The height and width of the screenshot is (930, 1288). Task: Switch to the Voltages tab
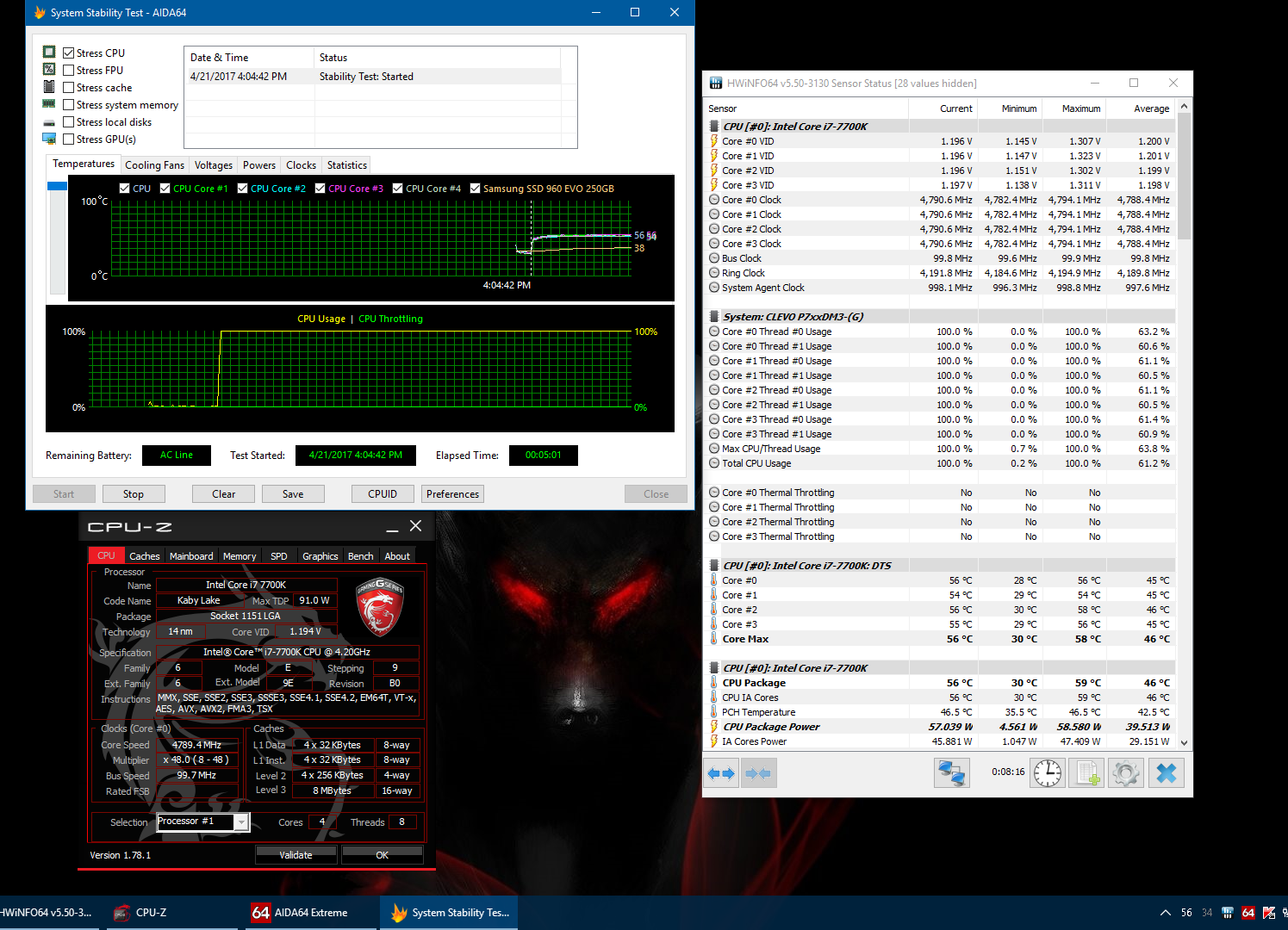click(214, 164)
